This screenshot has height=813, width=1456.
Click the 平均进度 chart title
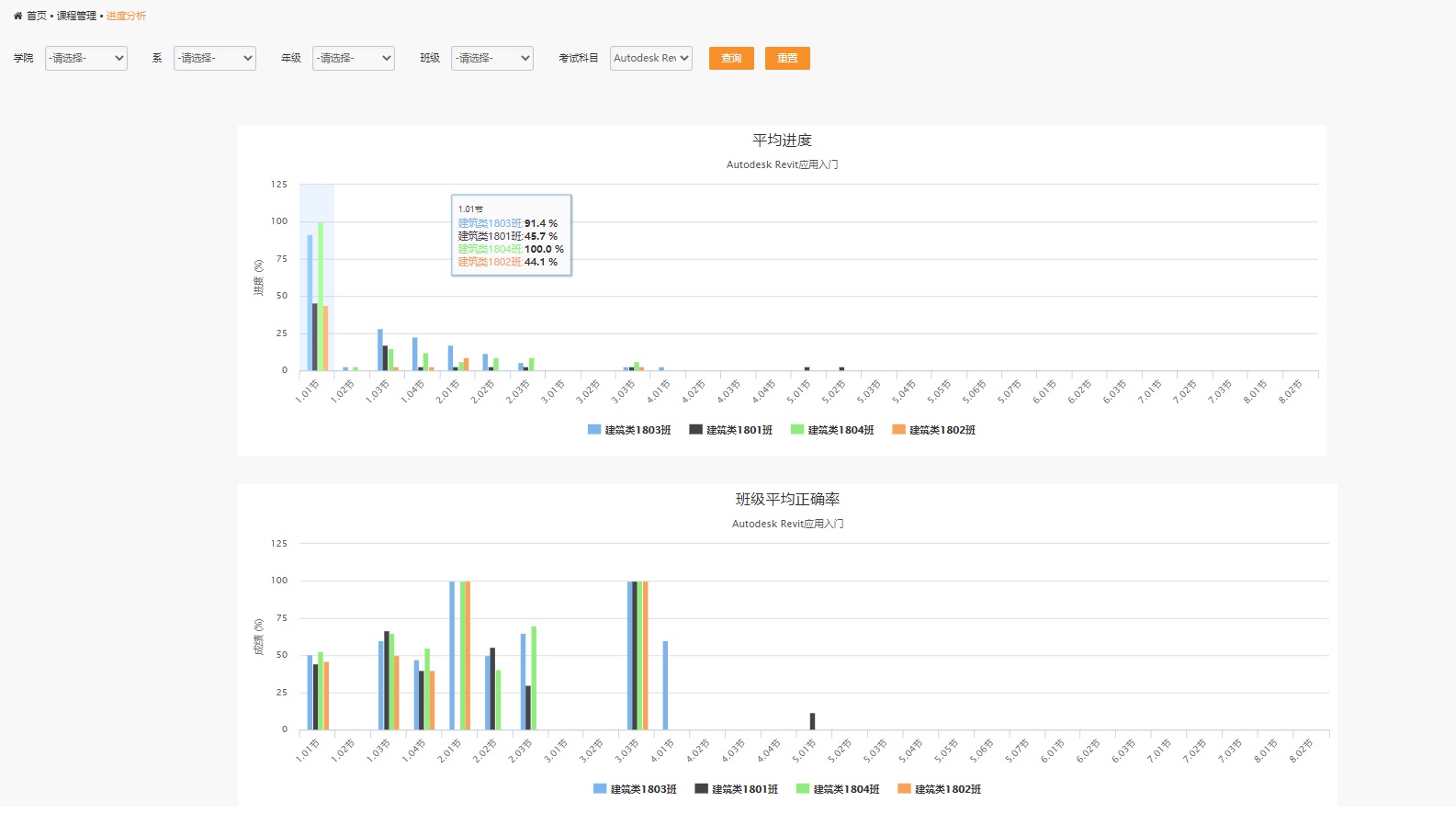coord(782,140)
